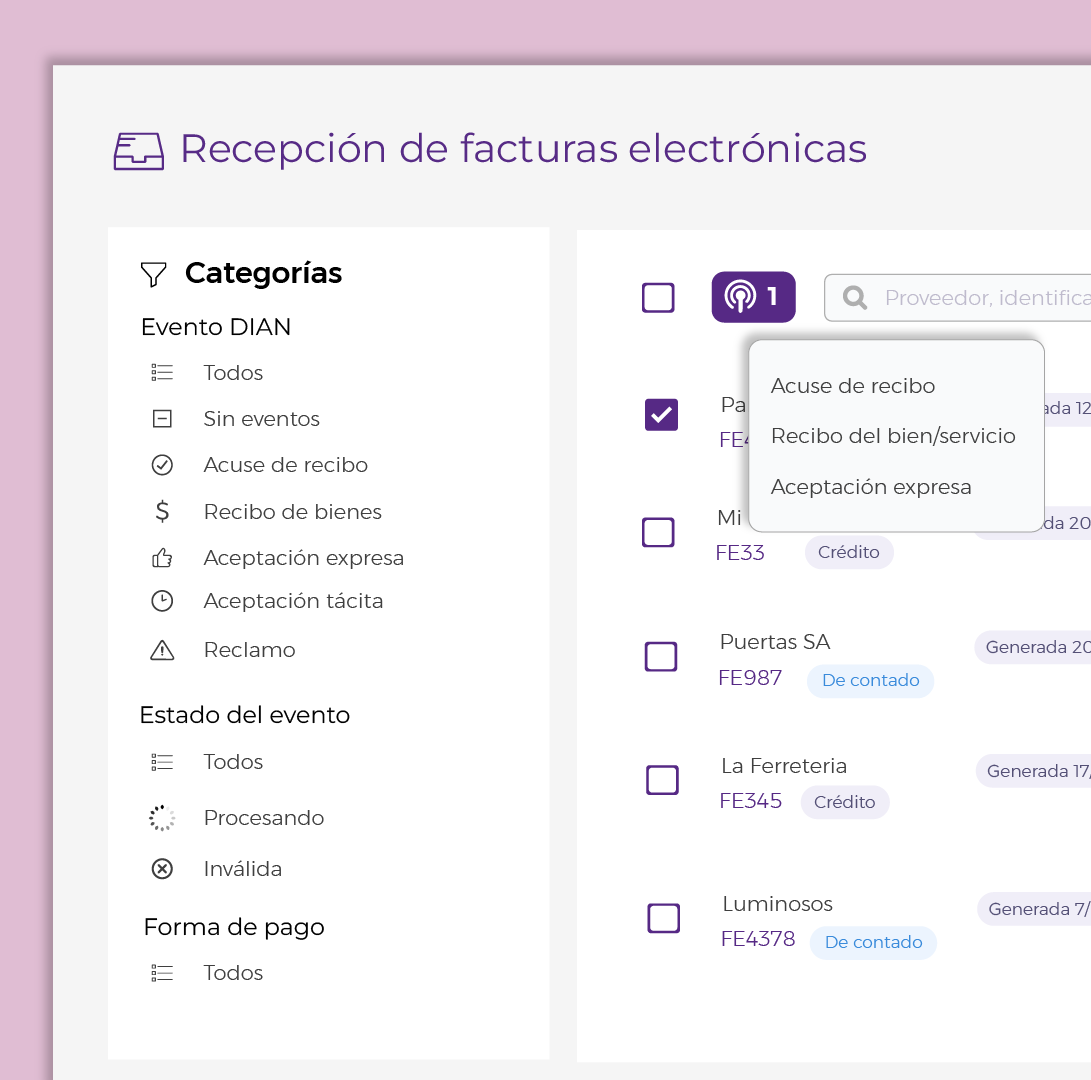Filter by Todos under Evento DIAN
This screenshot has height=1080, width=1091.
pyautogui.click(x=233, y=373)
